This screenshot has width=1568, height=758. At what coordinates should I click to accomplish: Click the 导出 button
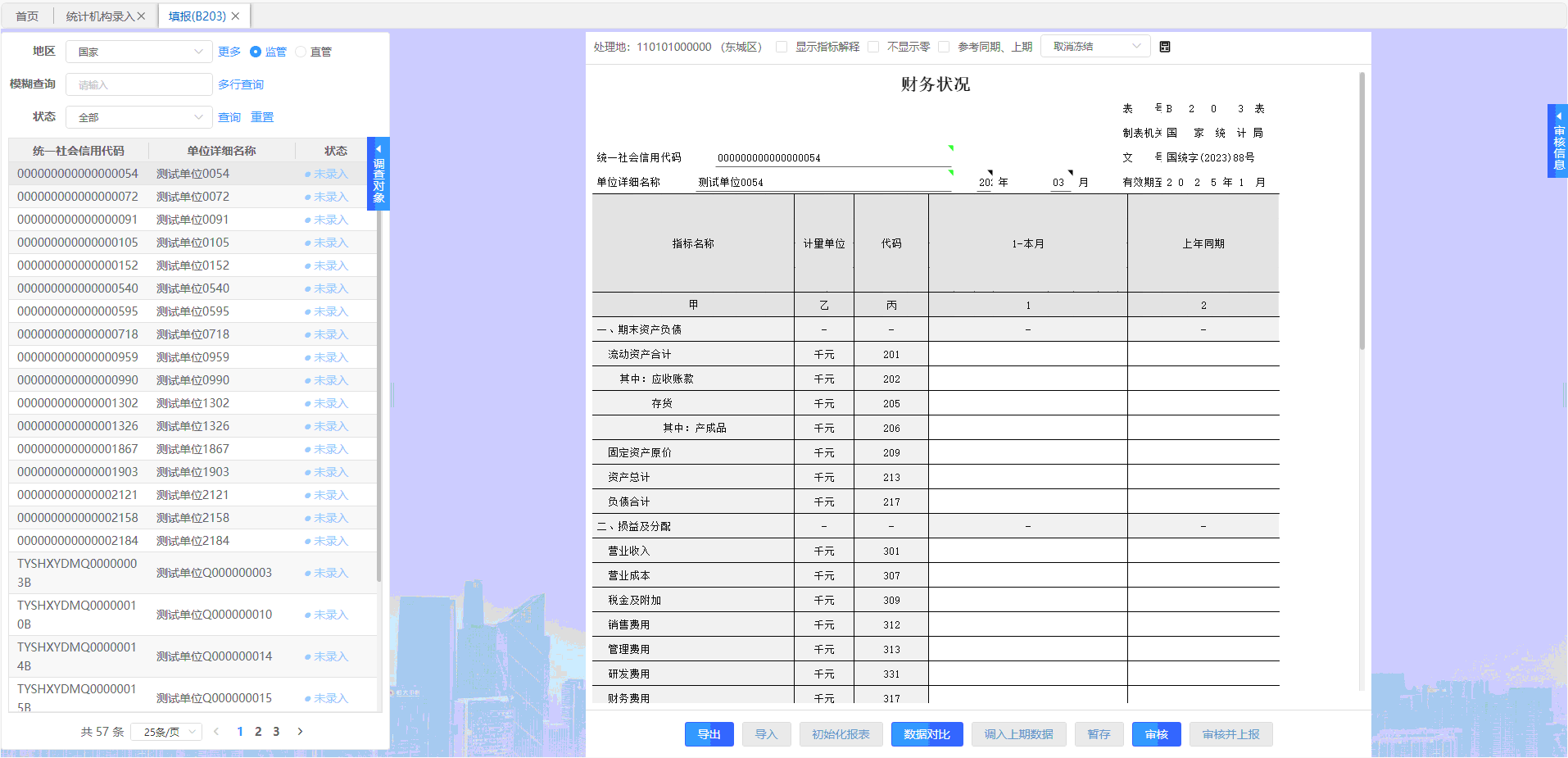709,734
